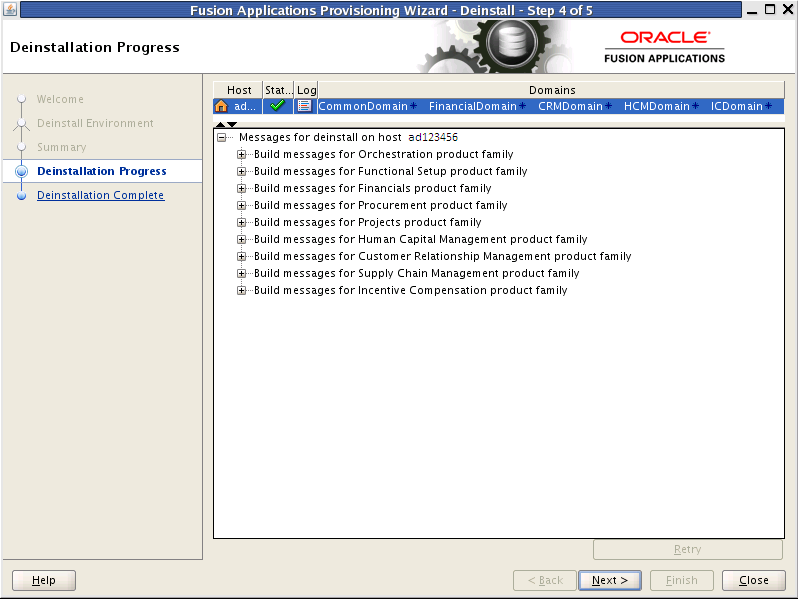Click the Stat... column header
Viewport: 798px width, 599px height.
click(278, 90)
